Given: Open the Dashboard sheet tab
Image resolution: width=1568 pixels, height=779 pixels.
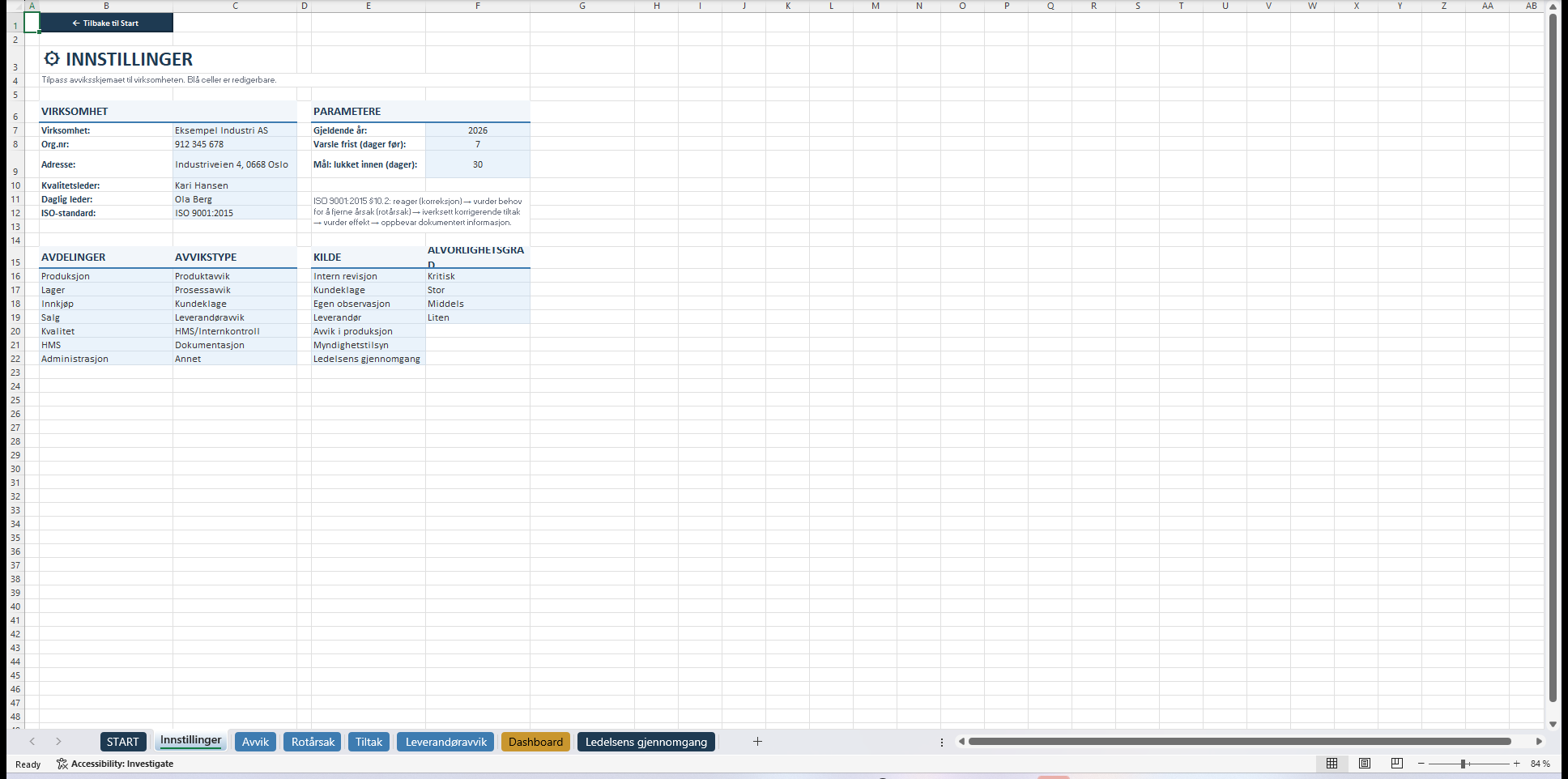Looking at the screenshot, I should [535, 742].
